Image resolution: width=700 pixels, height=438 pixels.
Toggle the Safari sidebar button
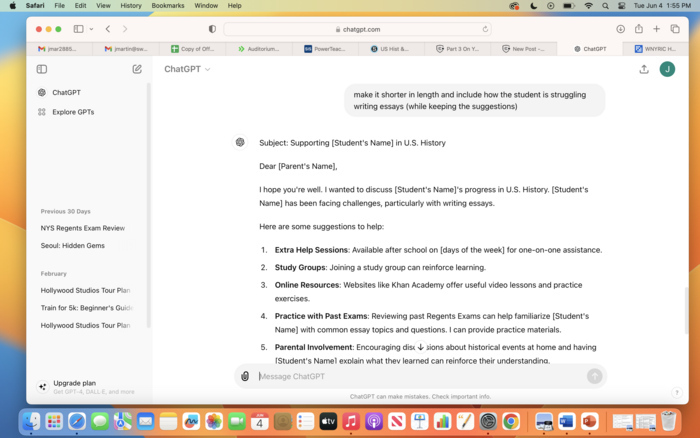[x=78, y=29]
